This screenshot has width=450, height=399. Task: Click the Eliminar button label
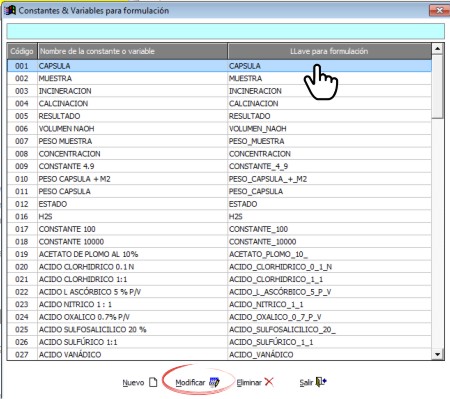point(249,382)
